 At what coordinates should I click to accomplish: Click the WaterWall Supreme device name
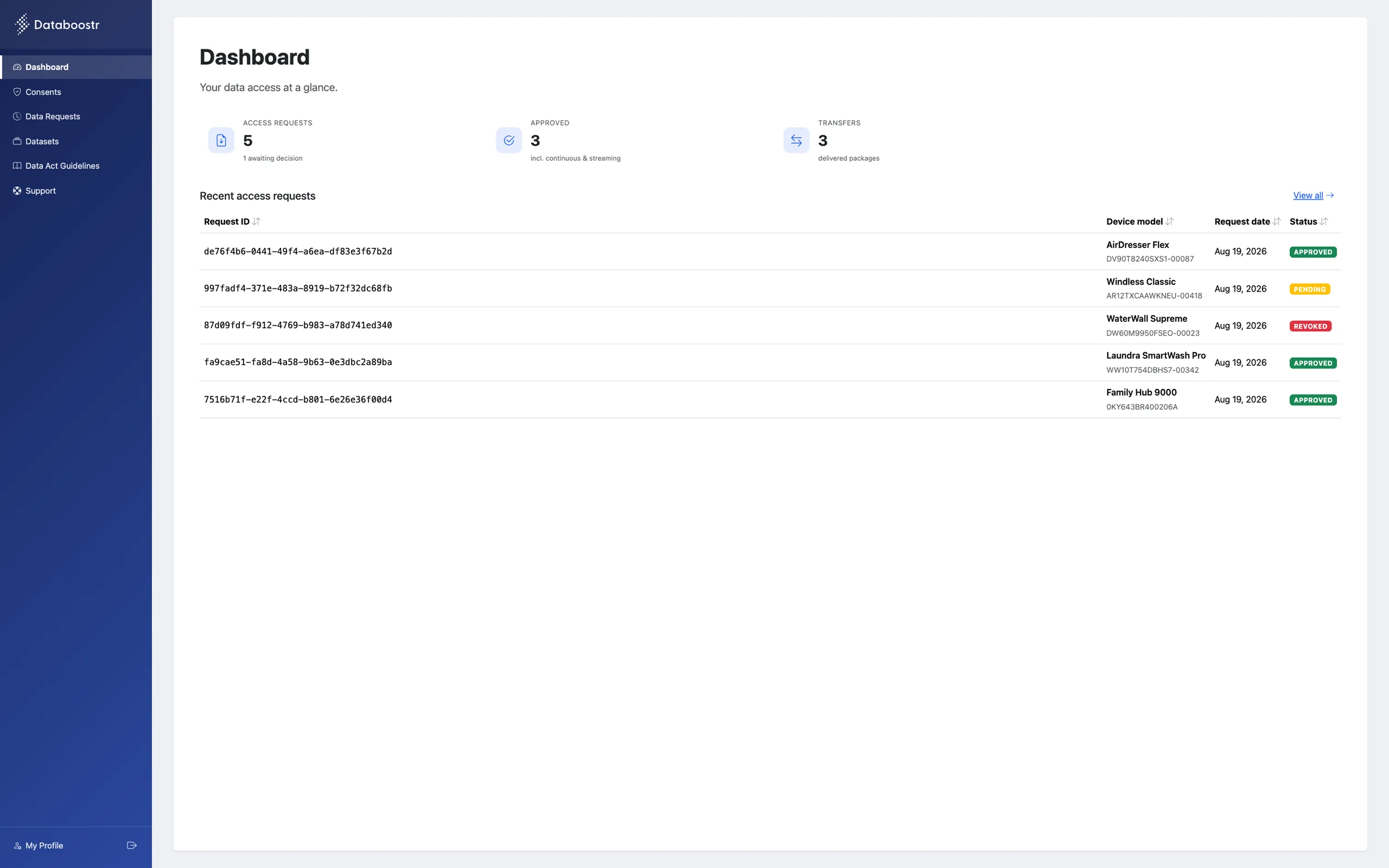click(1146, 319)
